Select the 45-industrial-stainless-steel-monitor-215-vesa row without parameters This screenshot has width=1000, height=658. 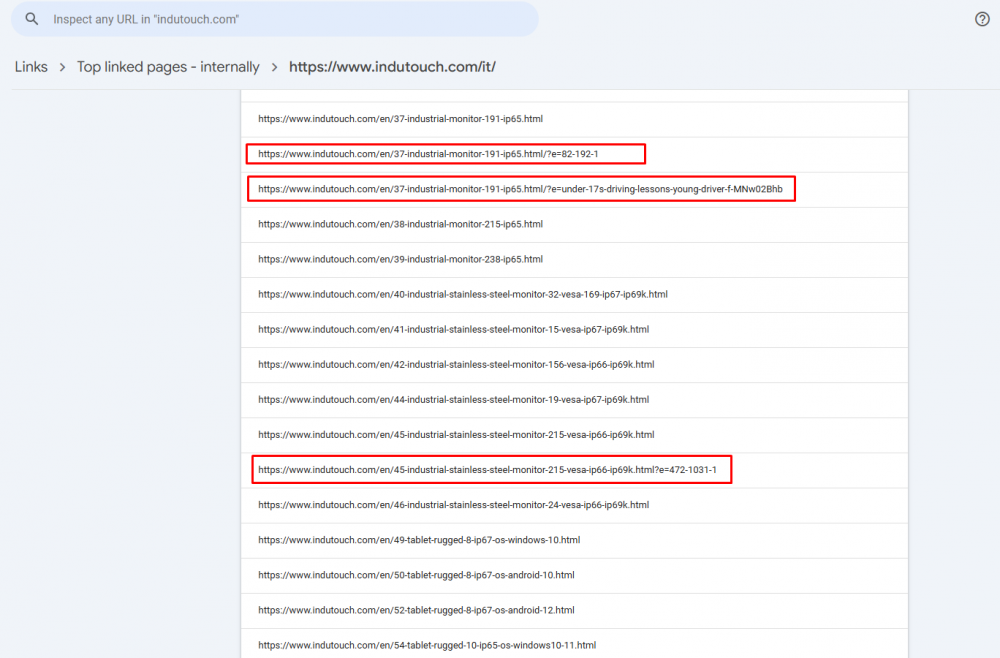click(575, 435)
